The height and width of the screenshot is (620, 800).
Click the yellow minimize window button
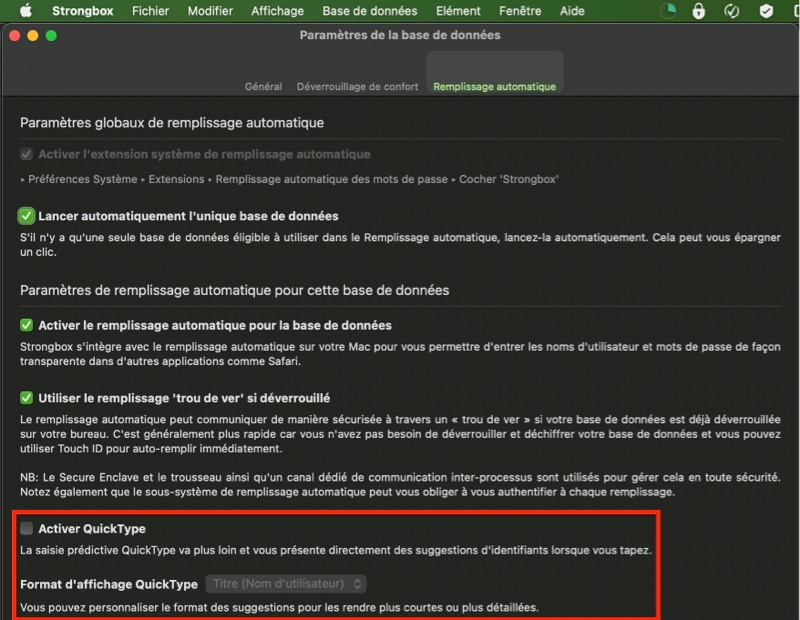click(33, 35)
